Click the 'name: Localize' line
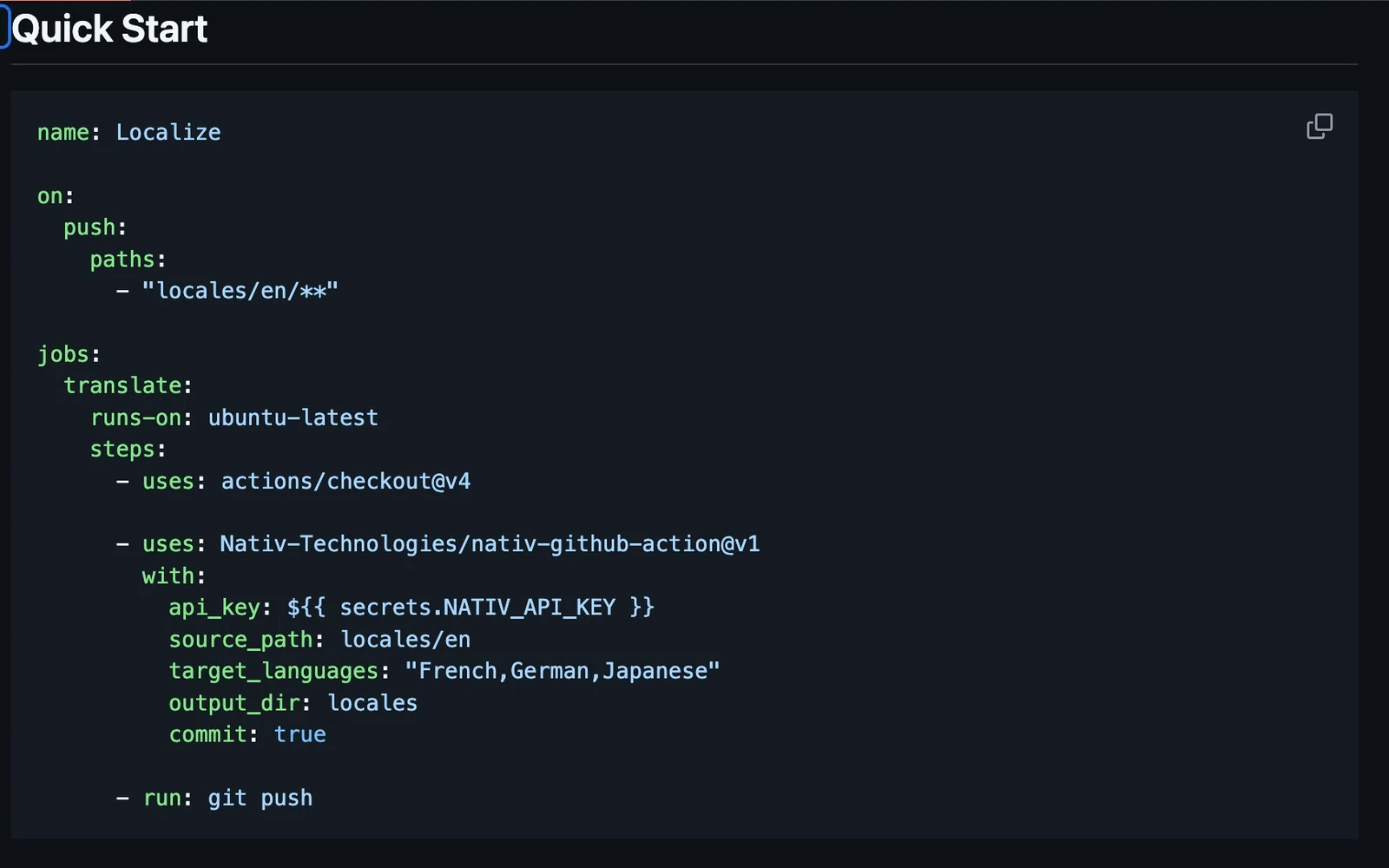1389x868 pixels. (128, 132)
